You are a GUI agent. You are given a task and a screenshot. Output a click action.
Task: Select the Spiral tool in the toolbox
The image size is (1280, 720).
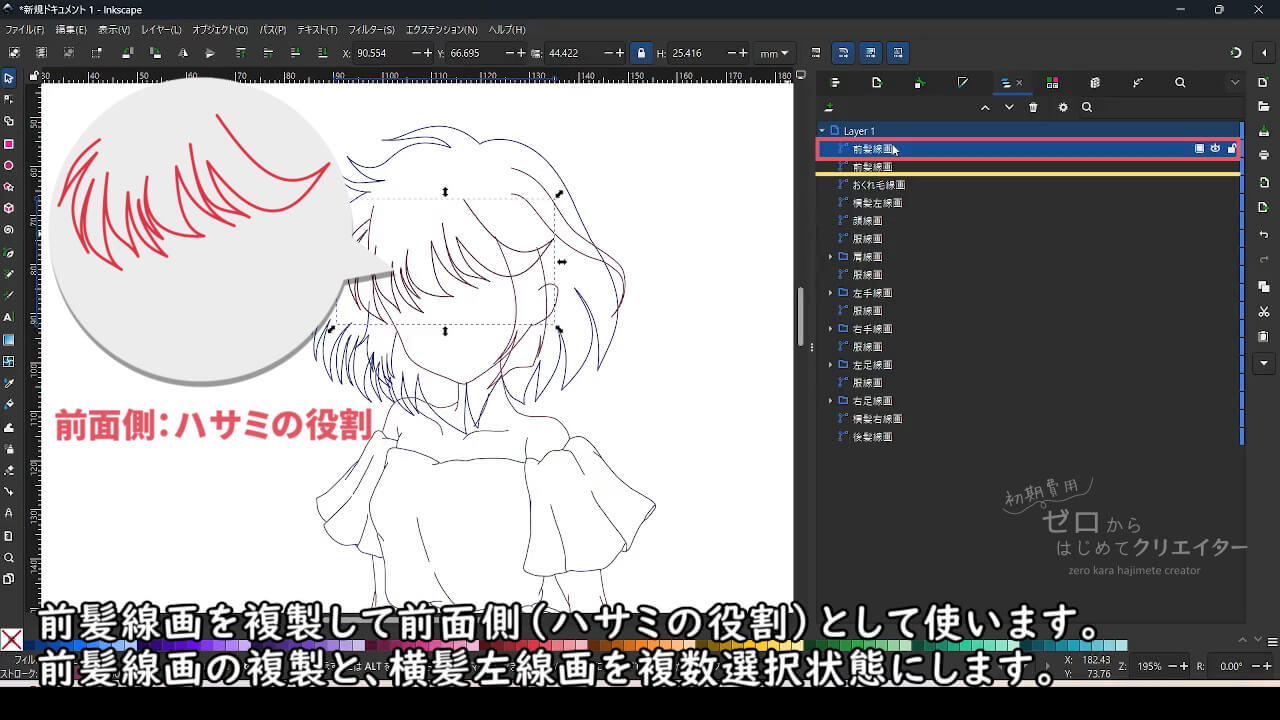click(x=9, y=230)
